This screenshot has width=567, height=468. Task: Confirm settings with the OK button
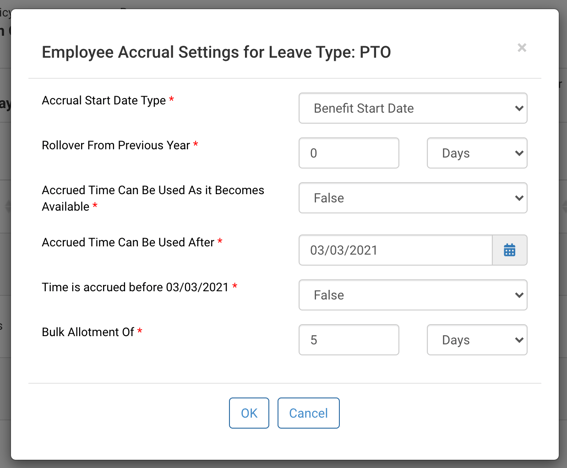click(x=249, y=413)
